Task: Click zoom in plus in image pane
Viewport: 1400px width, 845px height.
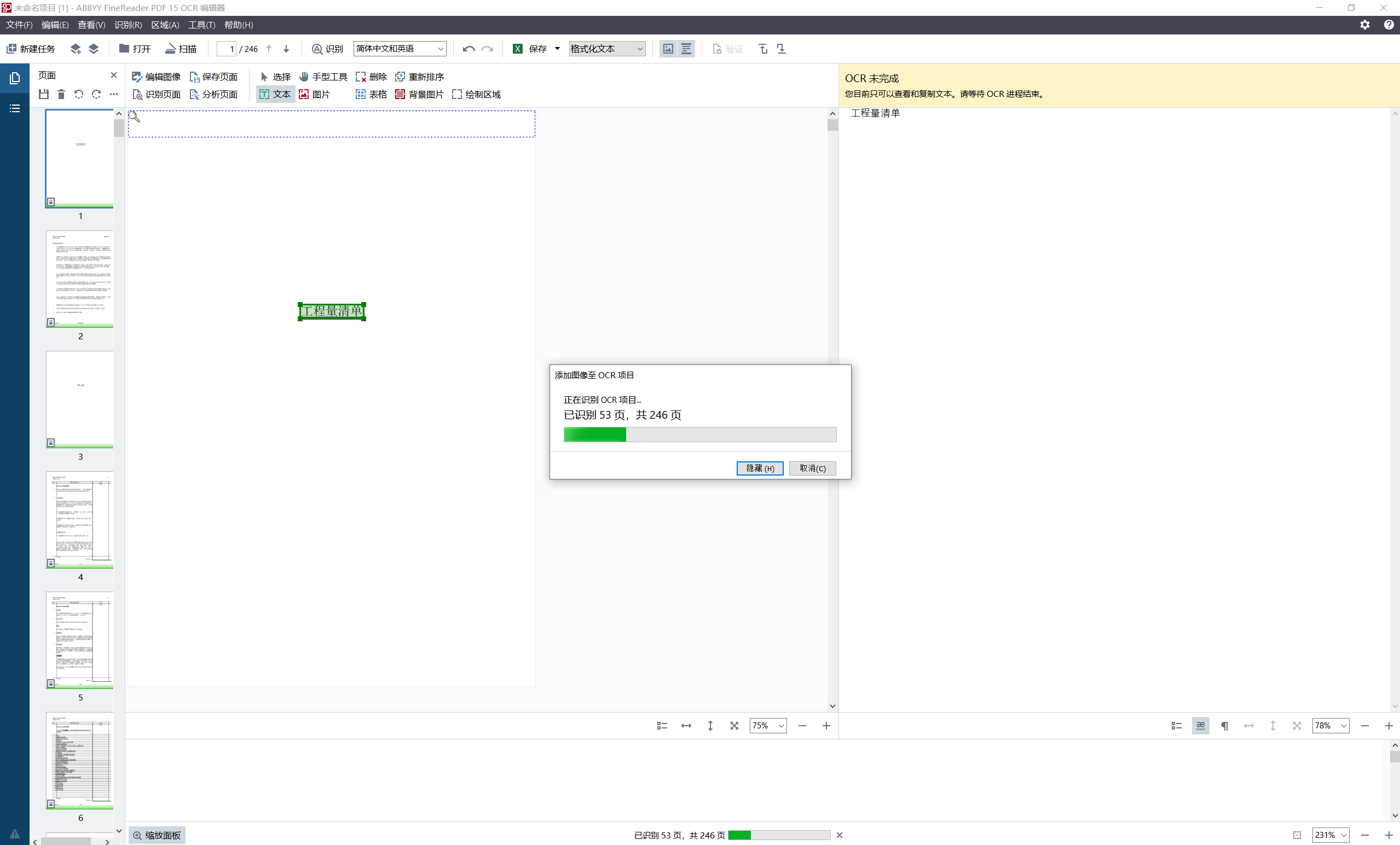Action: (826, 726)
